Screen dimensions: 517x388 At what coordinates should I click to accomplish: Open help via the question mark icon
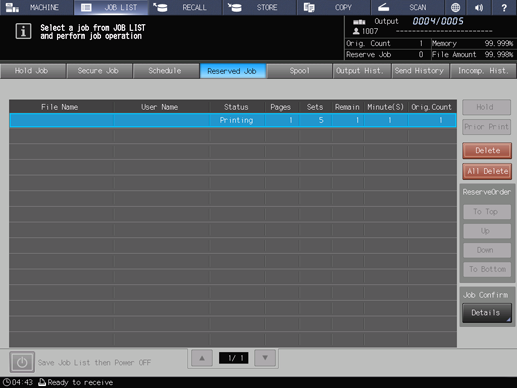pos(504,7)
